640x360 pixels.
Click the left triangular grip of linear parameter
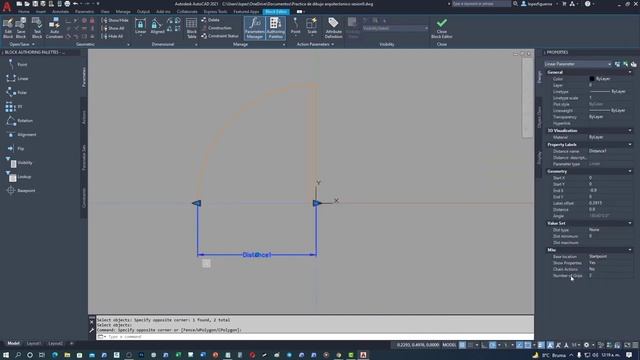pos(197,203)
